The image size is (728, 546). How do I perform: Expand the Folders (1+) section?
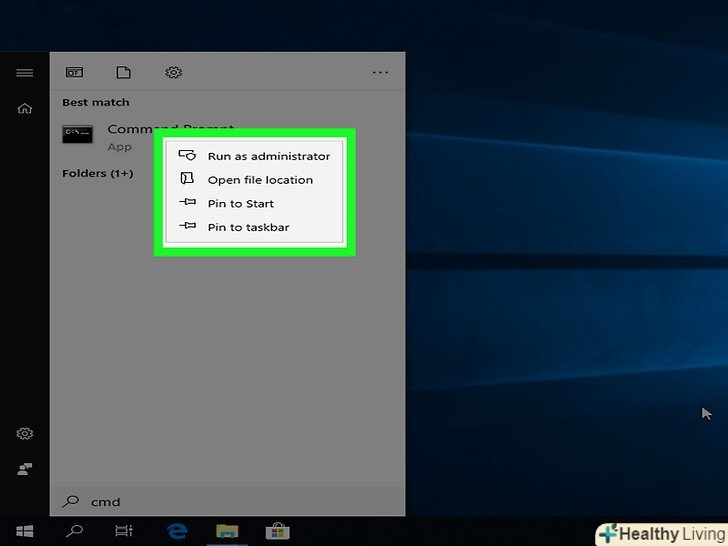point(97,174)
